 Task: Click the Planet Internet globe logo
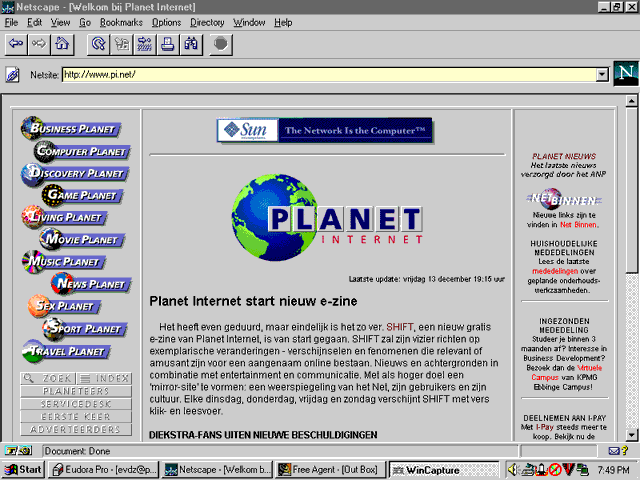(x=327, y=218)
